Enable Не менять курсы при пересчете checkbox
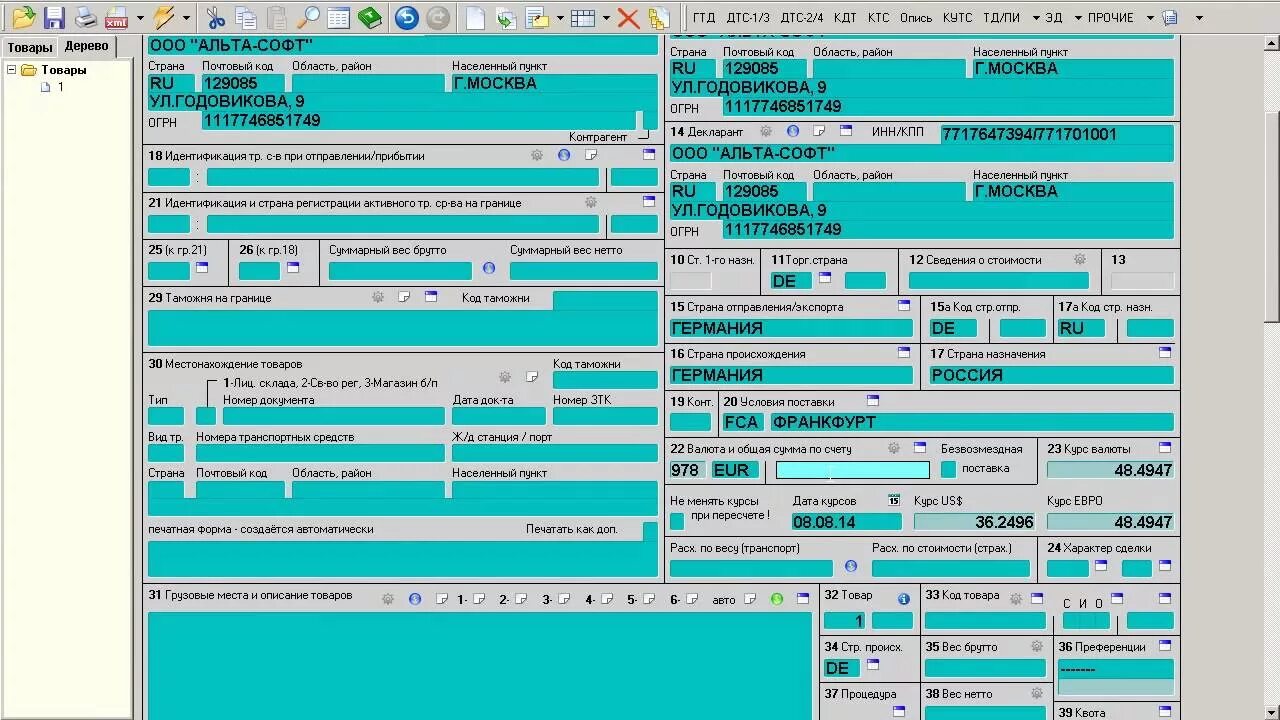This screenshot has height=720, width=1280. point(677,521)
